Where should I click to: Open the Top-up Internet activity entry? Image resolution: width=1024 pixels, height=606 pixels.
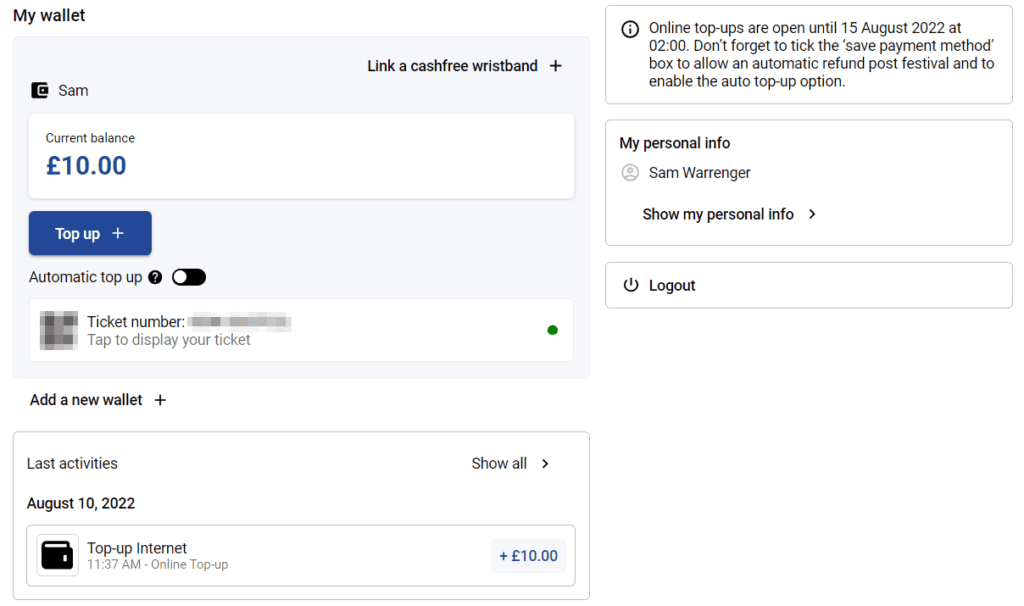click(x=301, y=556)
